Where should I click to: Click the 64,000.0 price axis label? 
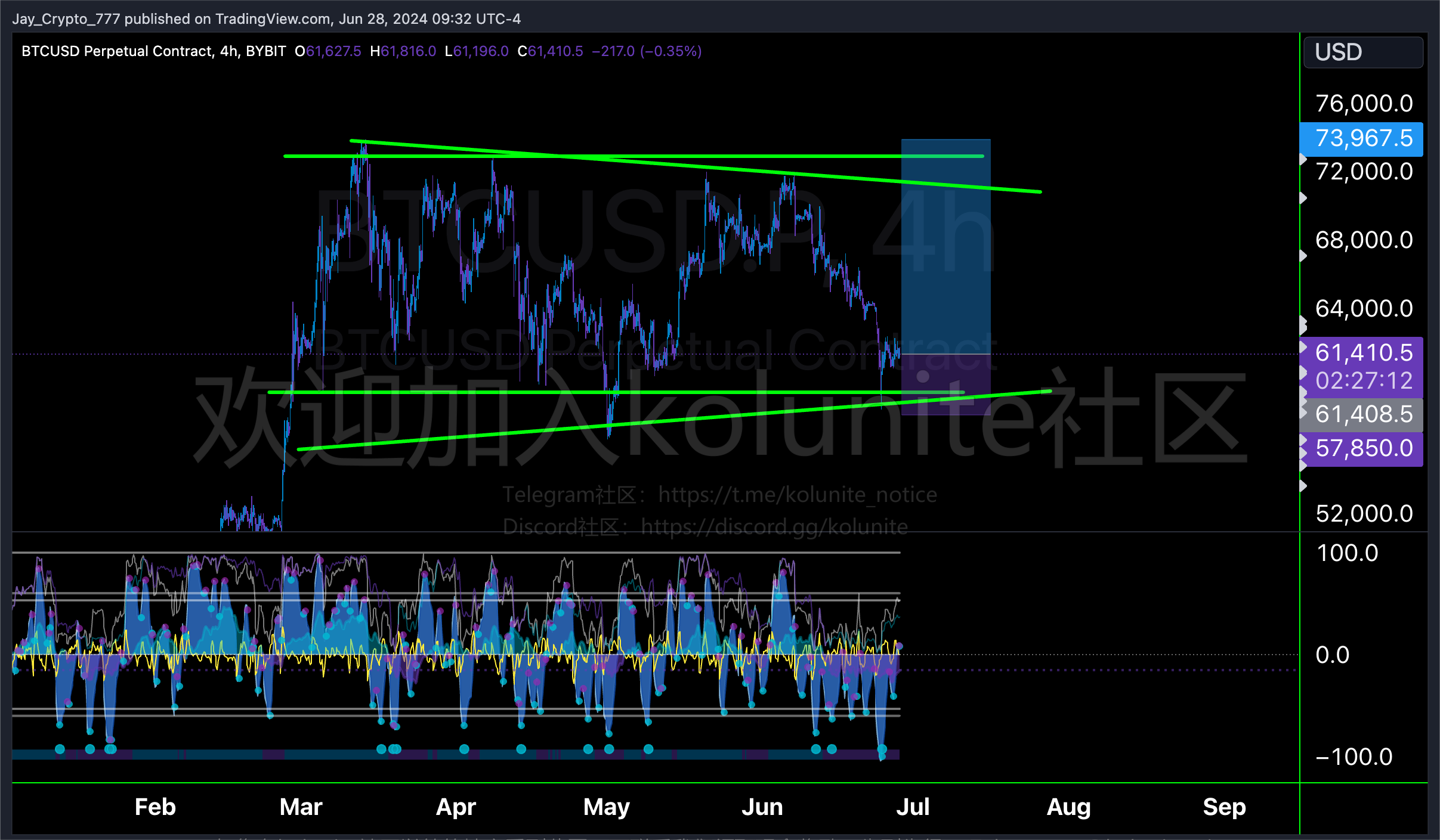(1364, 309)
